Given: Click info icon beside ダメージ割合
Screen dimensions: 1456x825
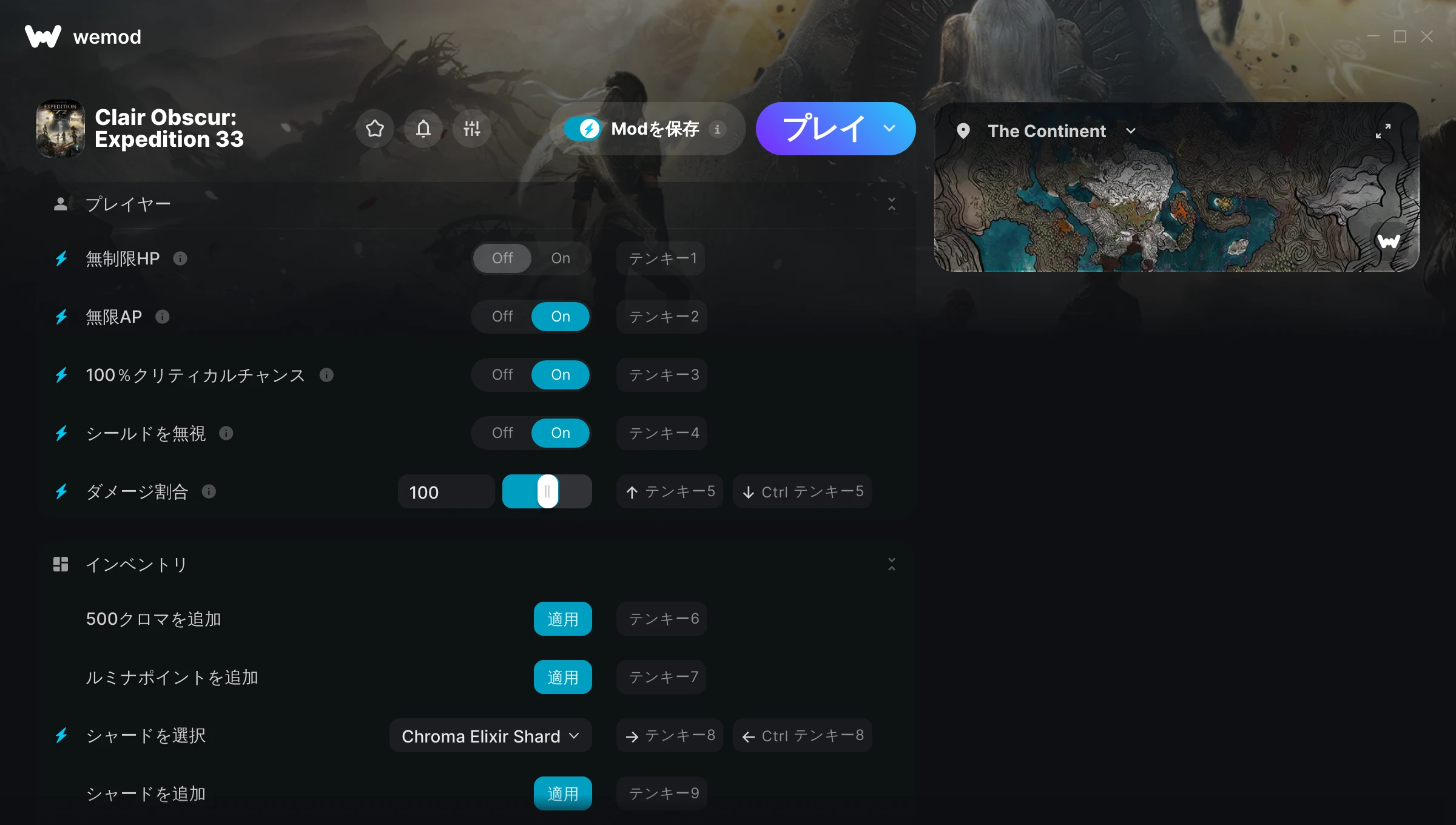Looking at the screenshot, I should click(209, 491).
